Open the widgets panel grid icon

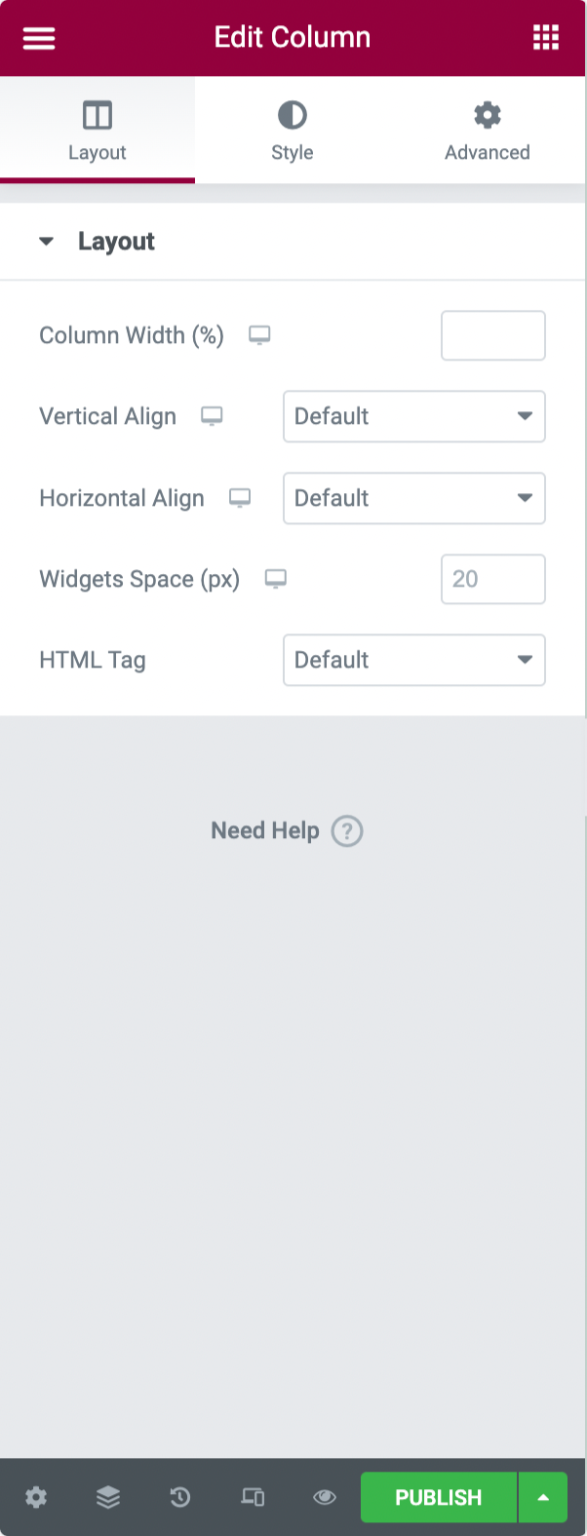pos(545,37)
